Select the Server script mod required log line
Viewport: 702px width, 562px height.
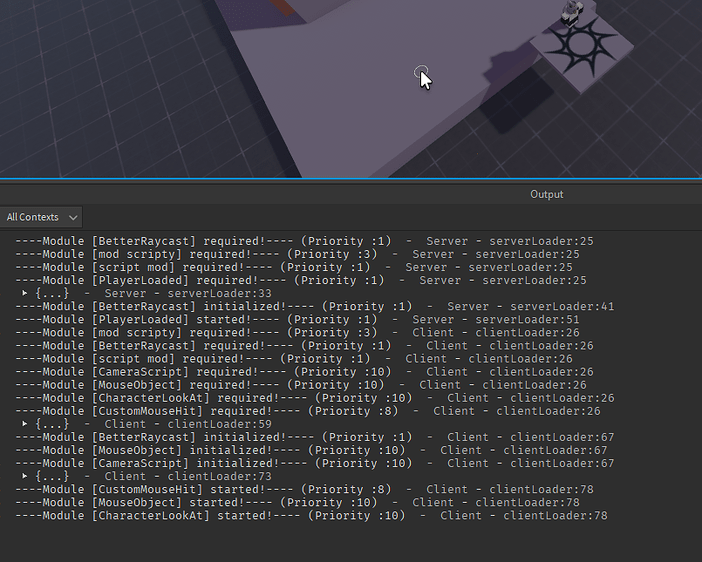294,267
